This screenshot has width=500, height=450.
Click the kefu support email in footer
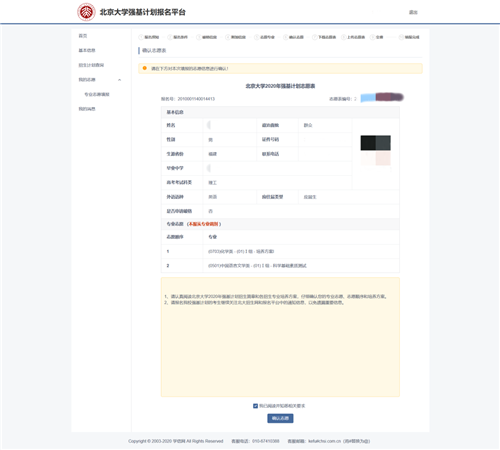(x=324, y=441)
